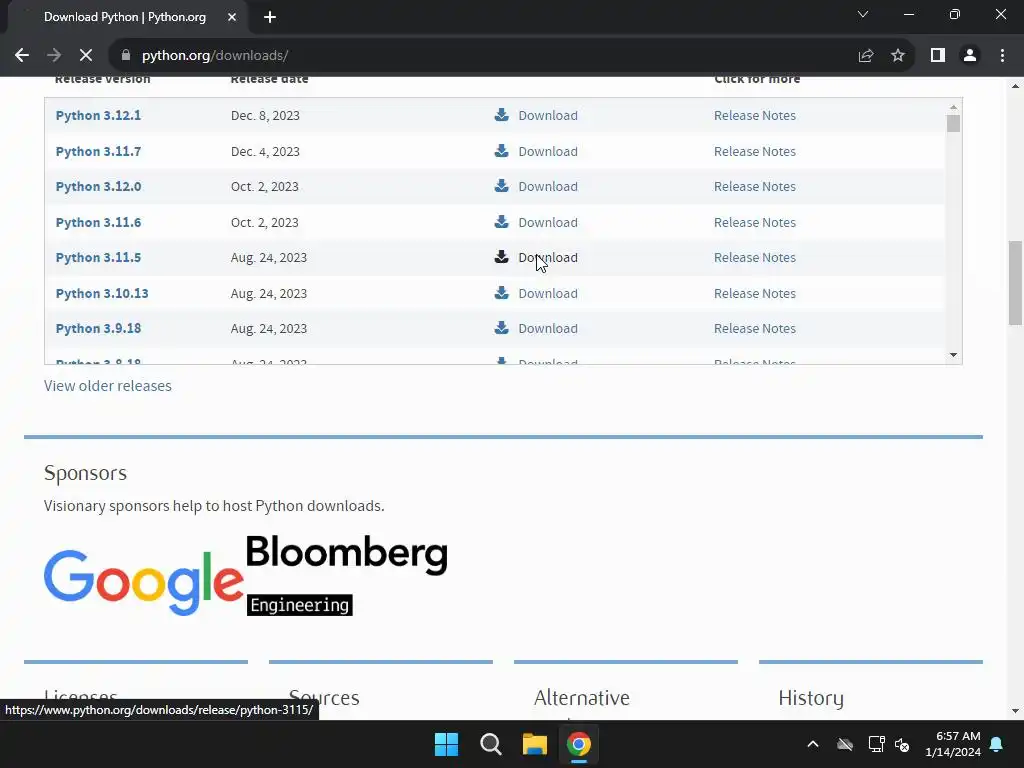1024x768 pixels.
Task: Open the Python 3.12.0 release link
Action: click(x=98, y=187)
